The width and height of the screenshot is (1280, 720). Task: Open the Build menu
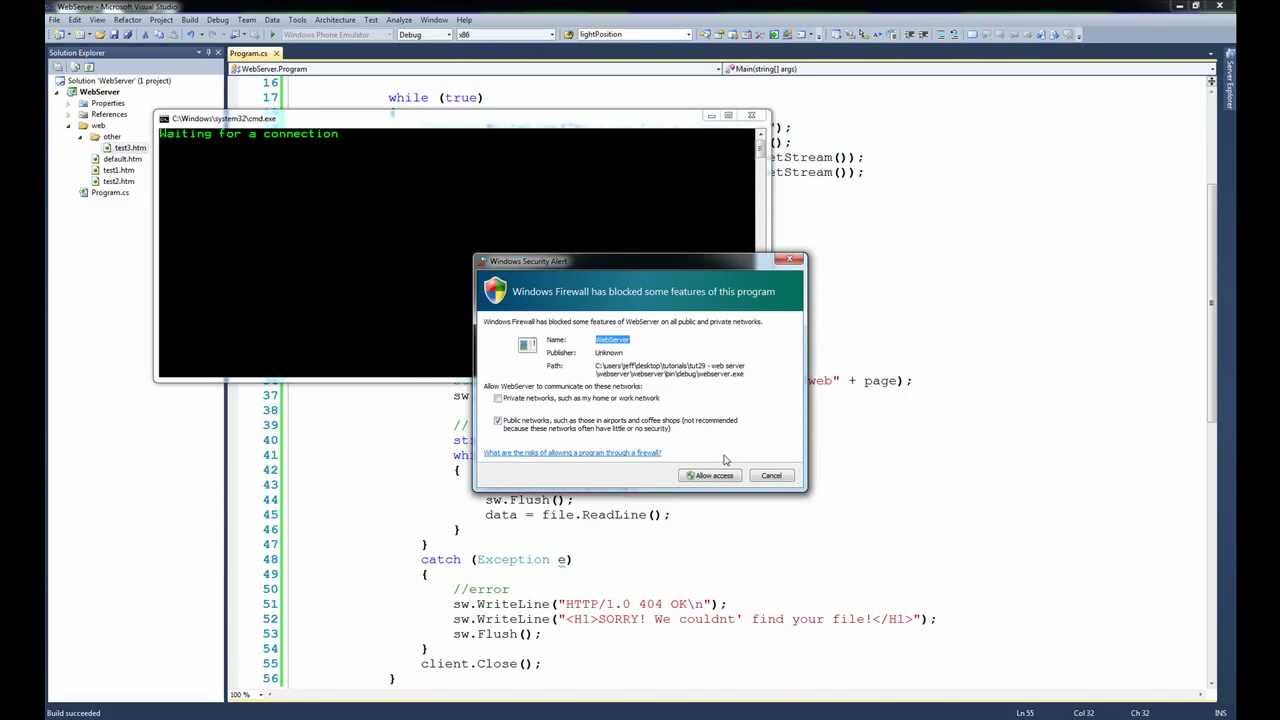(x=190, y=20)
